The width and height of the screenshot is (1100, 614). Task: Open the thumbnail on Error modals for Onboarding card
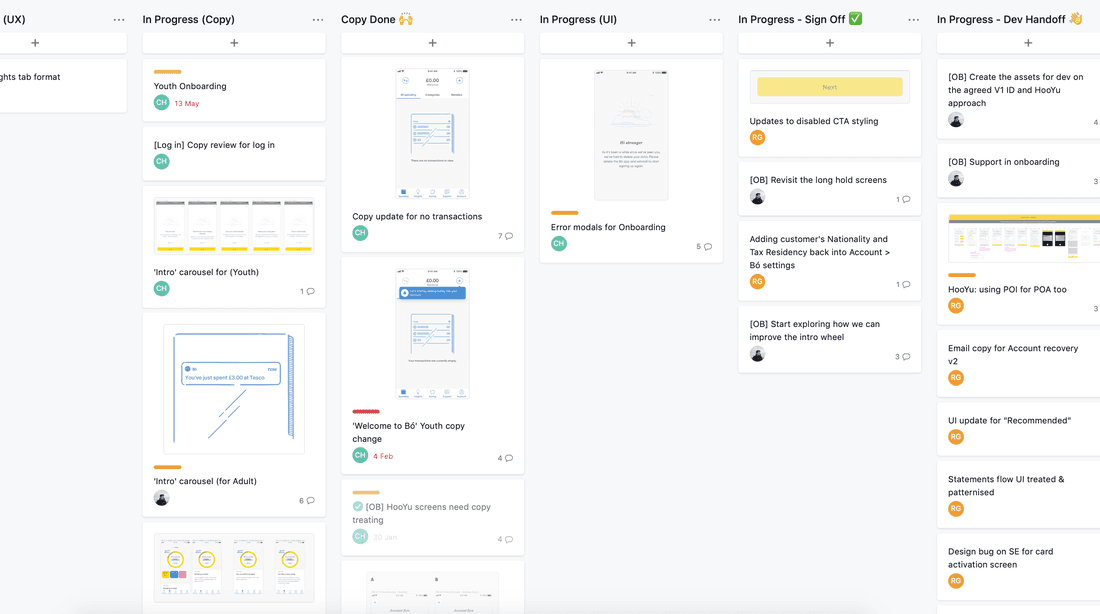click(x=631, y=135)
